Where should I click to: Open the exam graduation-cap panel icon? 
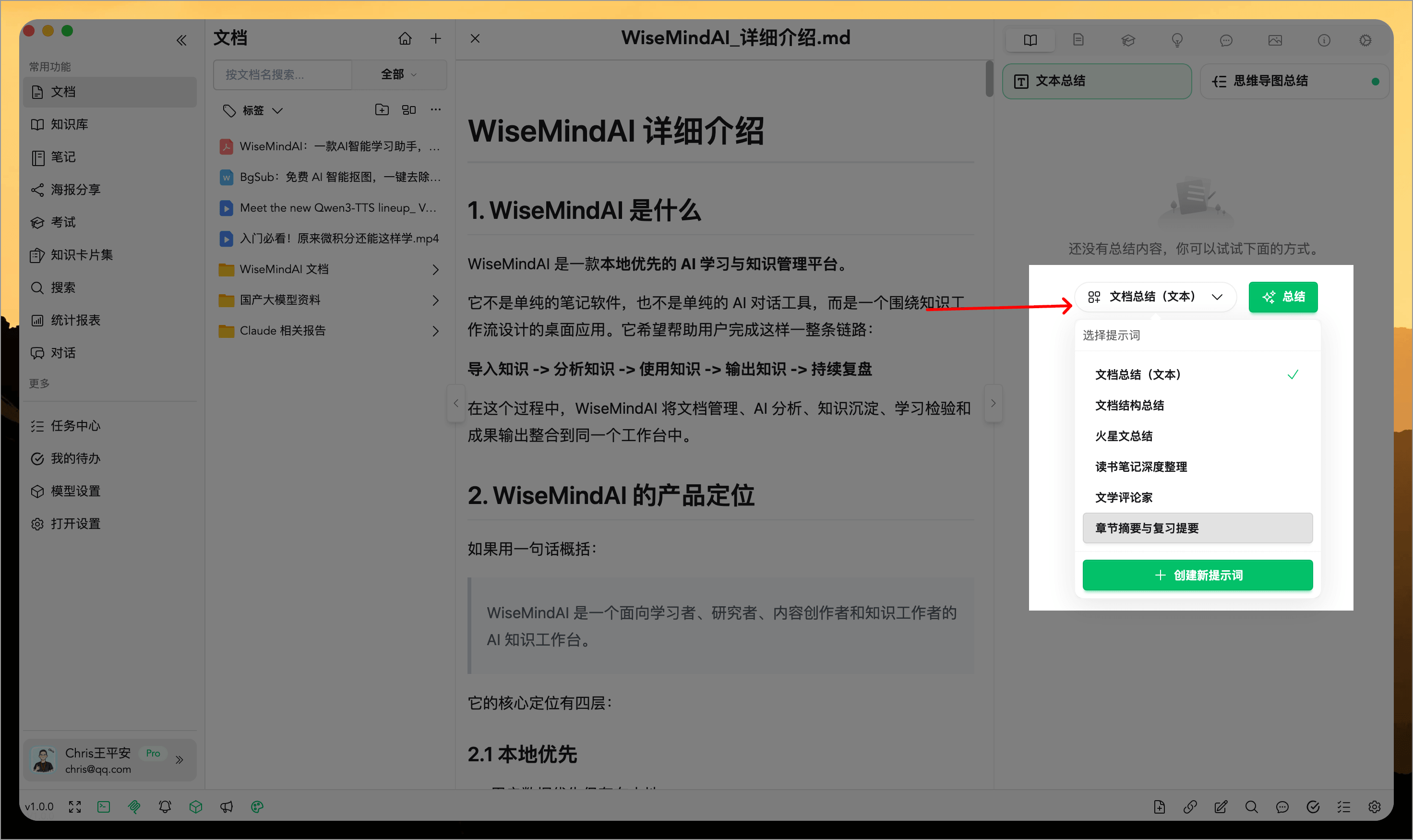pyautogui.click(x=1128, y=40)
